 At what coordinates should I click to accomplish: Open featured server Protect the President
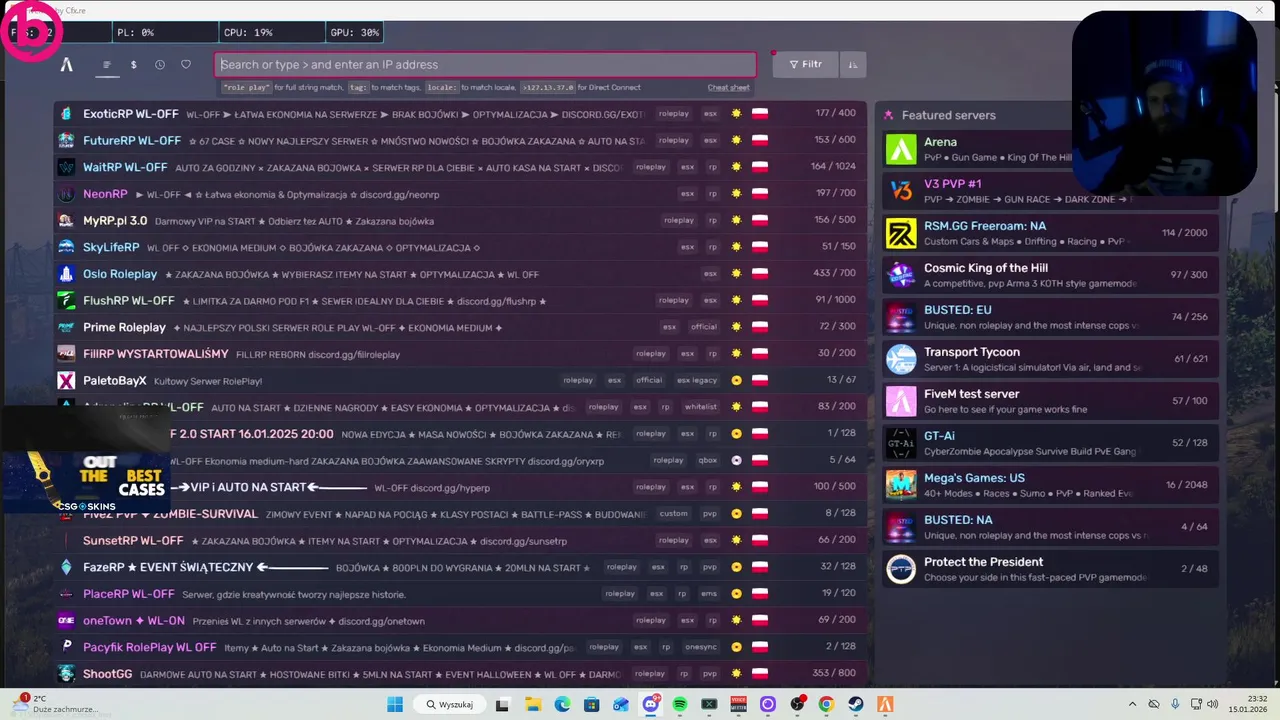[x=1050, y=569]
